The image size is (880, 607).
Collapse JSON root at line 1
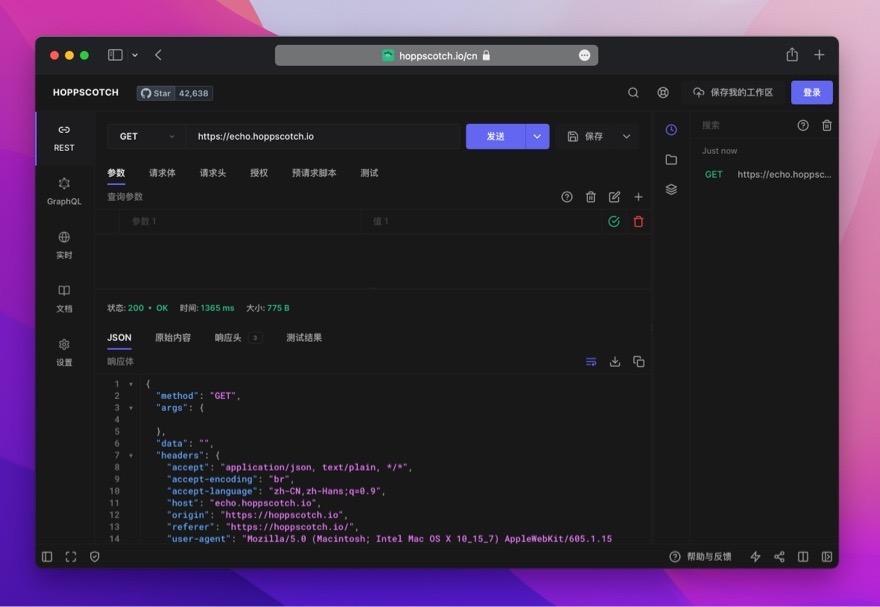(131, 384)
